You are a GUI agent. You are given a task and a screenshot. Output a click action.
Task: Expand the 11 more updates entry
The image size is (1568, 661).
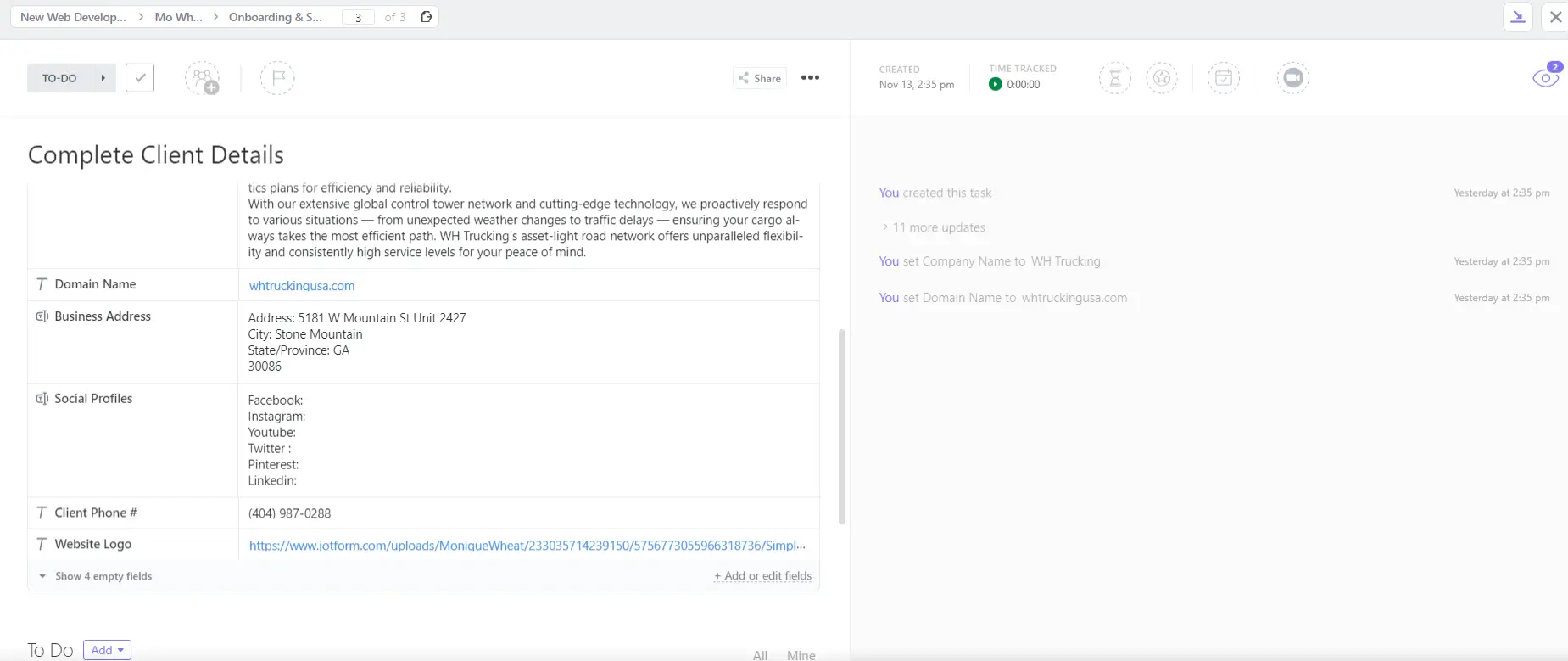coord(934,227)
